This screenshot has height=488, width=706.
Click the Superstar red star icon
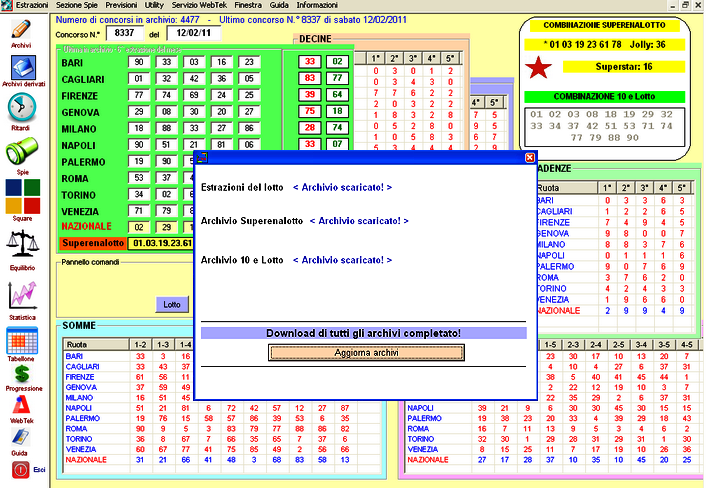[x=538, y=68]
